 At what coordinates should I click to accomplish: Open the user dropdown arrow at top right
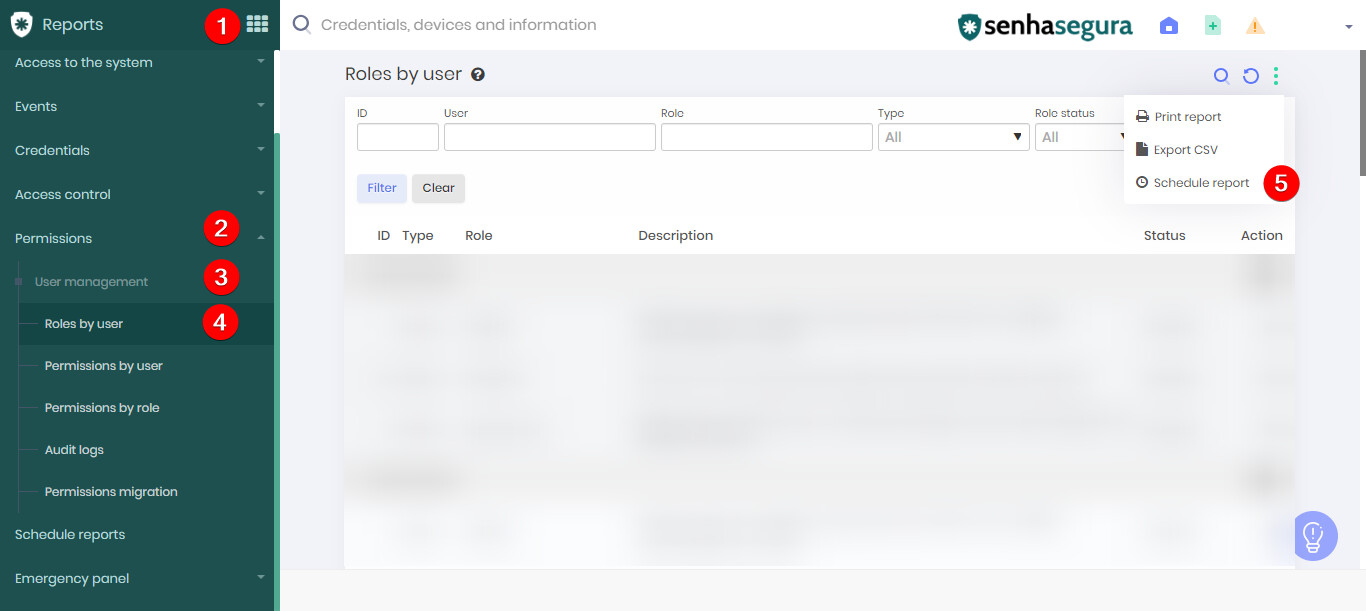1349,28
